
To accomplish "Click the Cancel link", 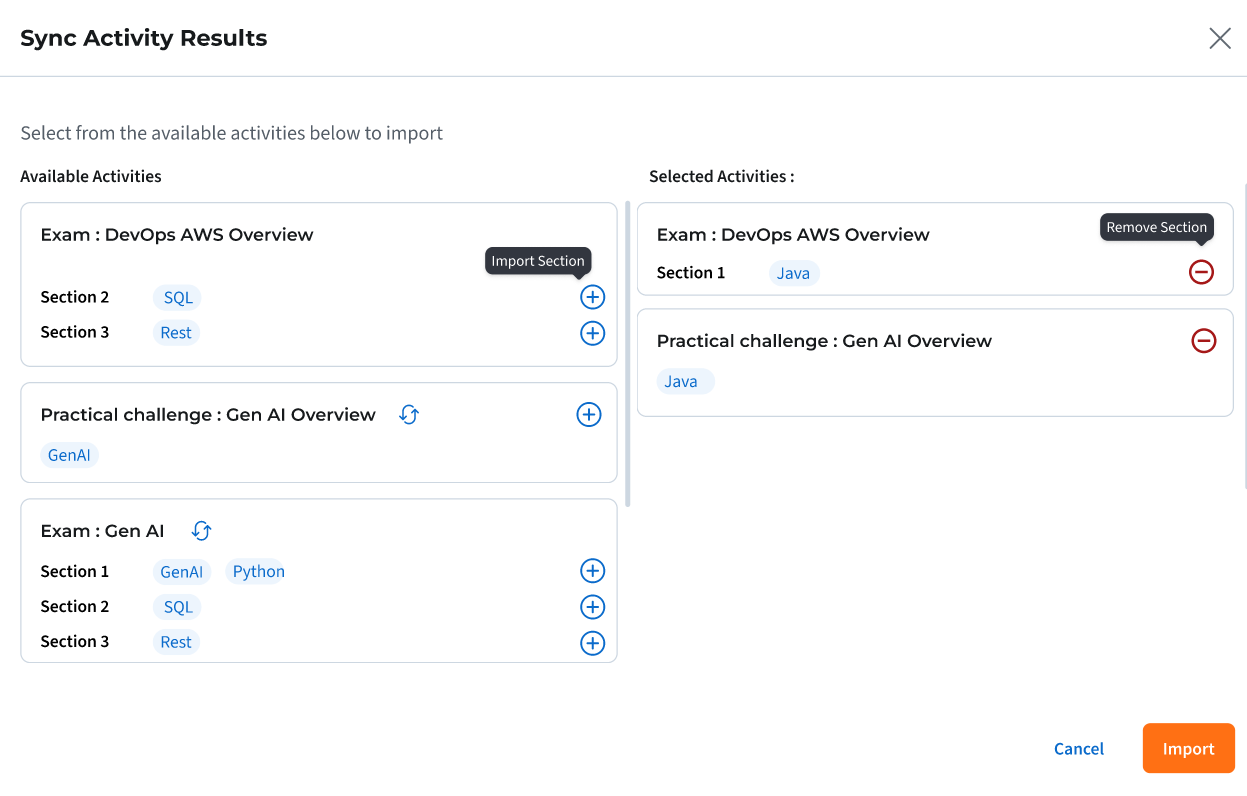I will (1079, 749).
